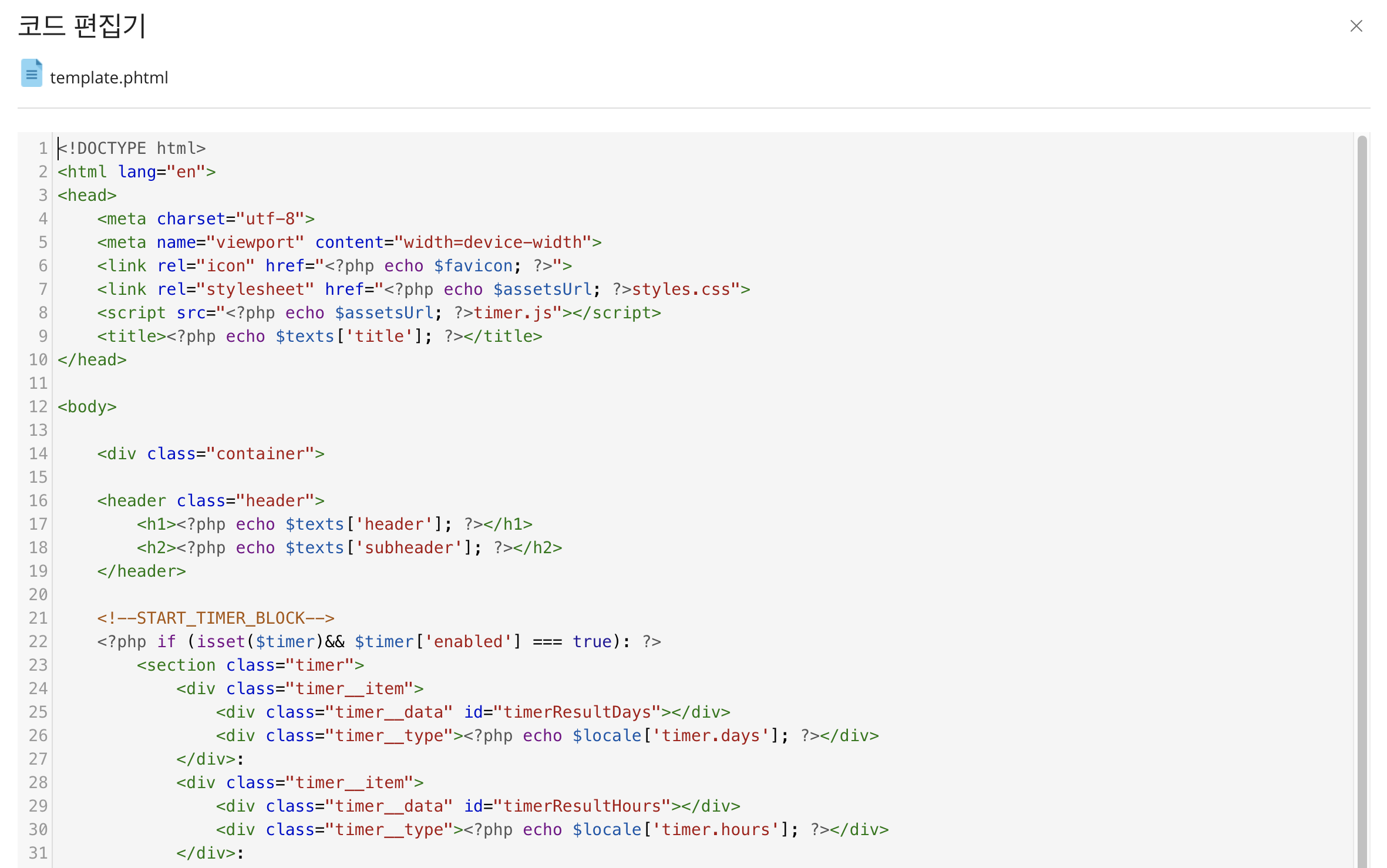Click the timerResultDays id value

pos(577,712)
